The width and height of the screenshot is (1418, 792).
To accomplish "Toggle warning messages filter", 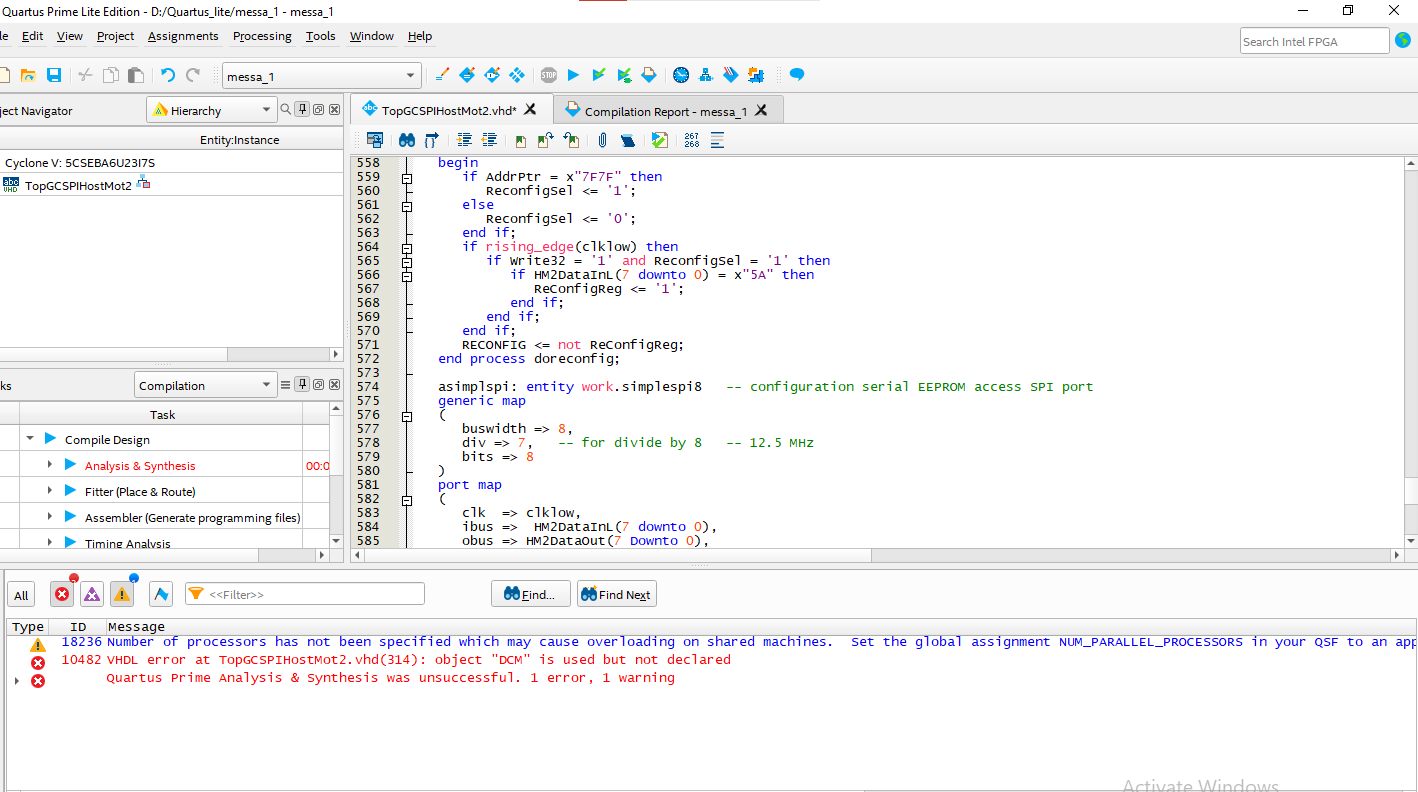I will (122, 594).
